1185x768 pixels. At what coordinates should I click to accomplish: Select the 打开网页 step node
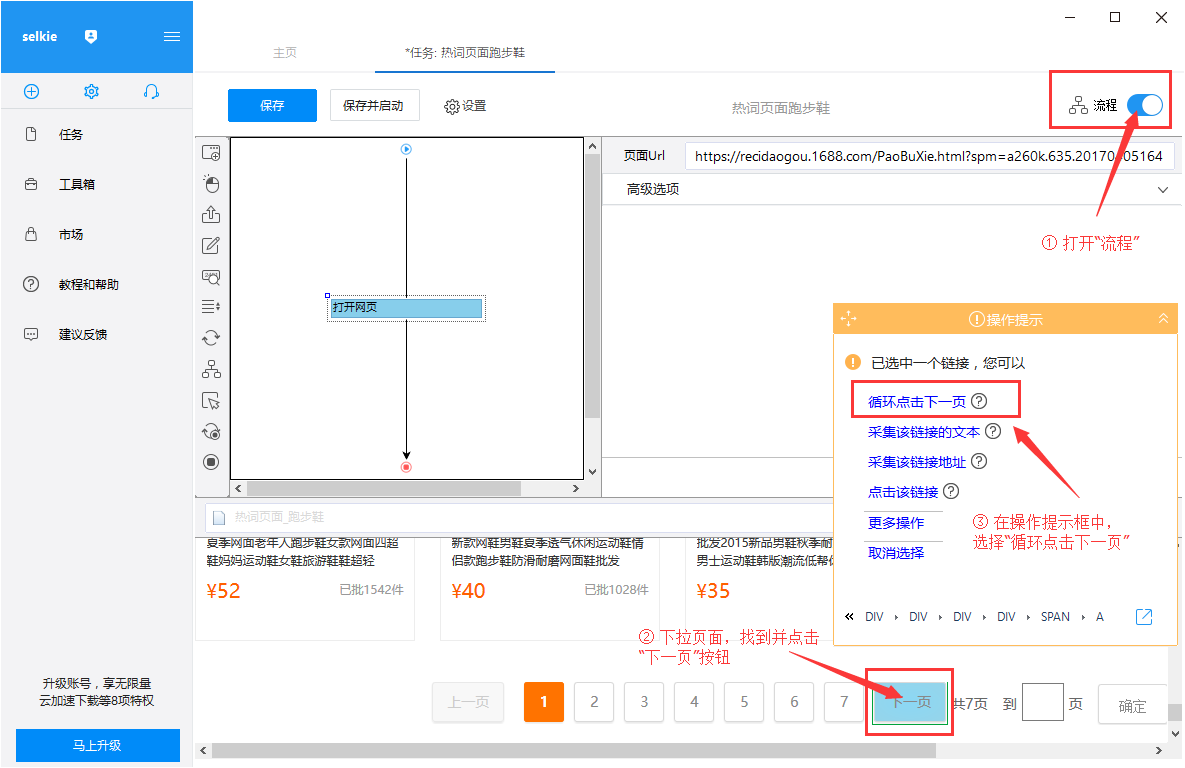406,308
